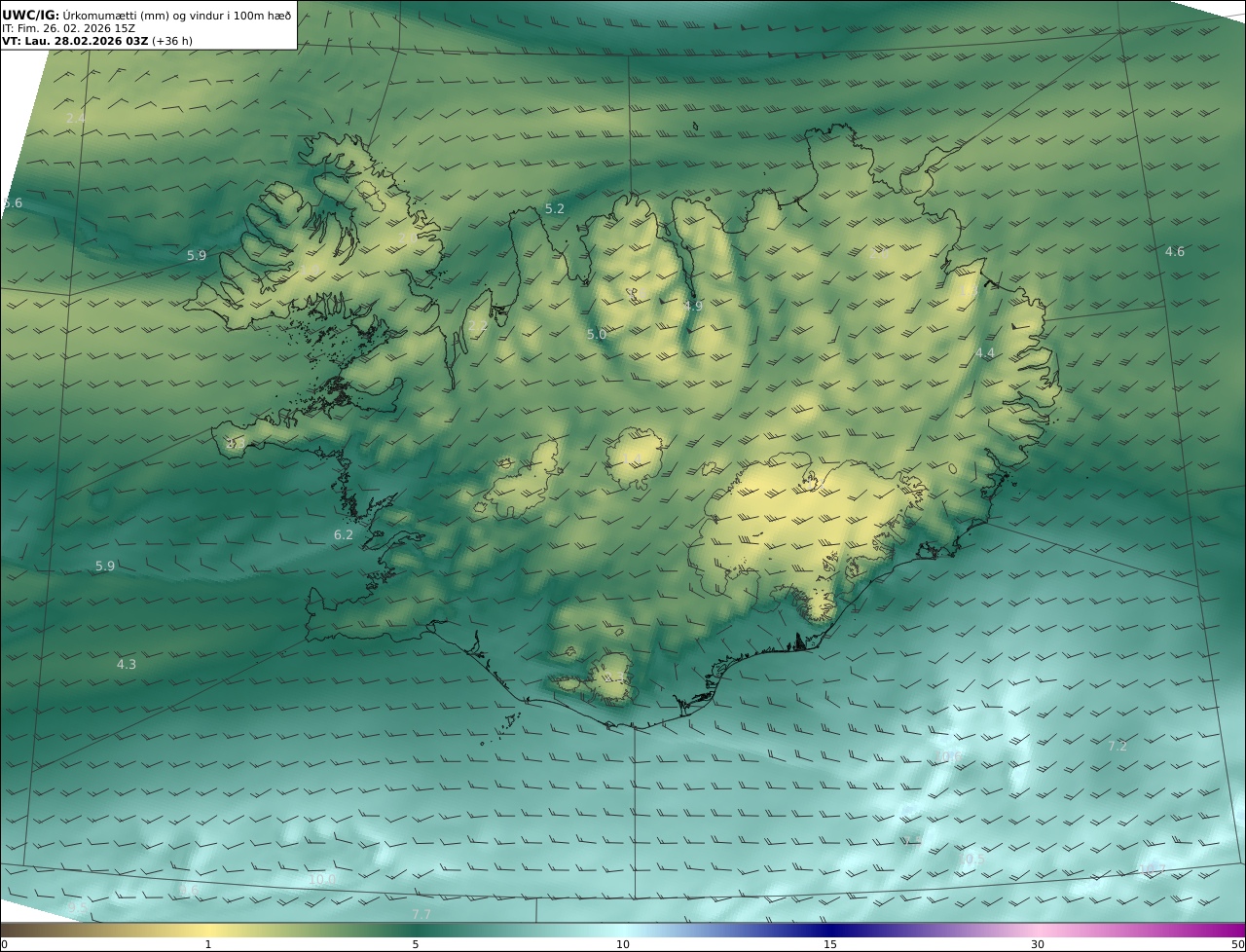Click the 6.2 value label near the west coast
The width and height of the screenshot is (1246, 952).
(x=344, y=534)
